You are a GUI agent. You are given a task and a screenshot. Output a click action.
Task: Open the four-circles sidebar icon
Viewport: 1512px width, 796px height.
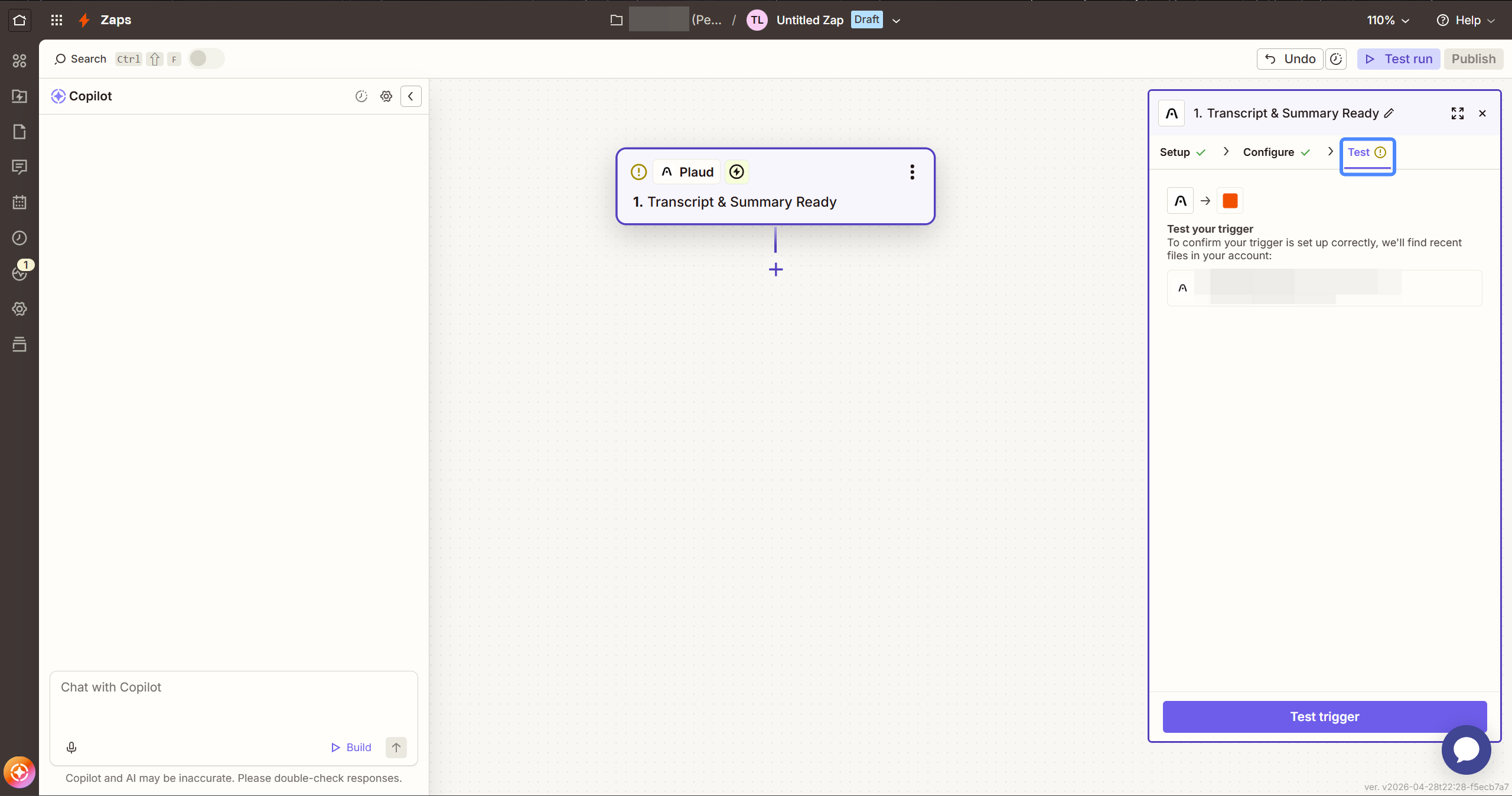pyautogui.click(x=19, y=61)
